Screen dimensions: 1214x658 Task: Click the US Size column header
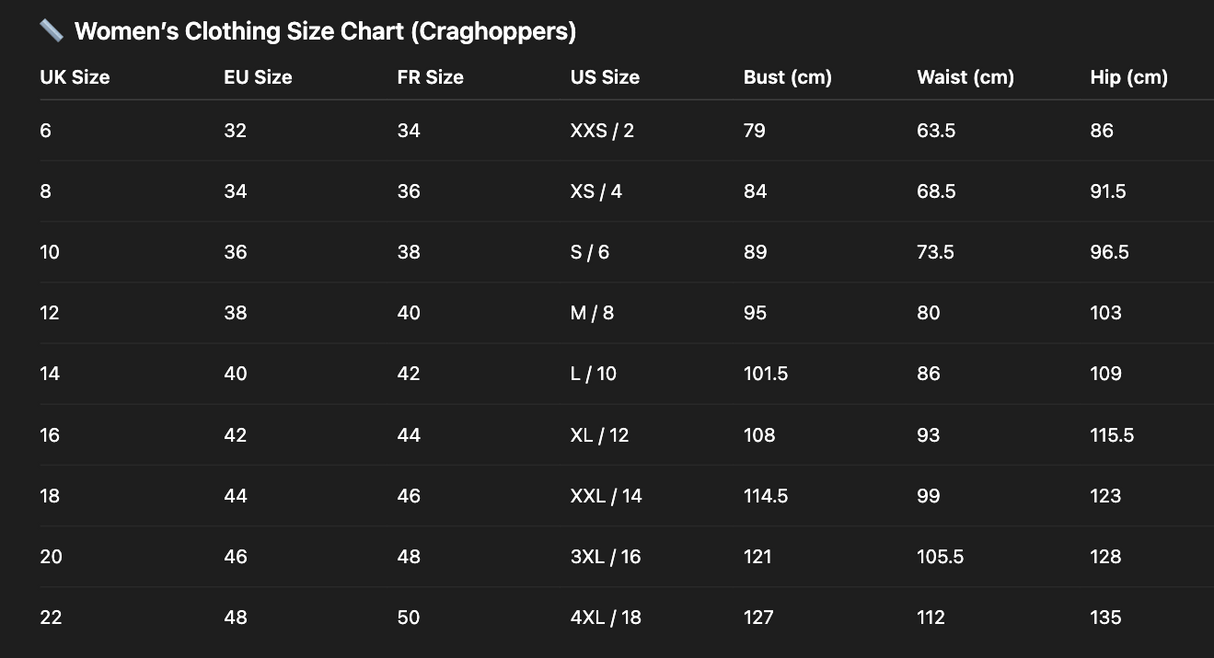(x=605, y=77)
